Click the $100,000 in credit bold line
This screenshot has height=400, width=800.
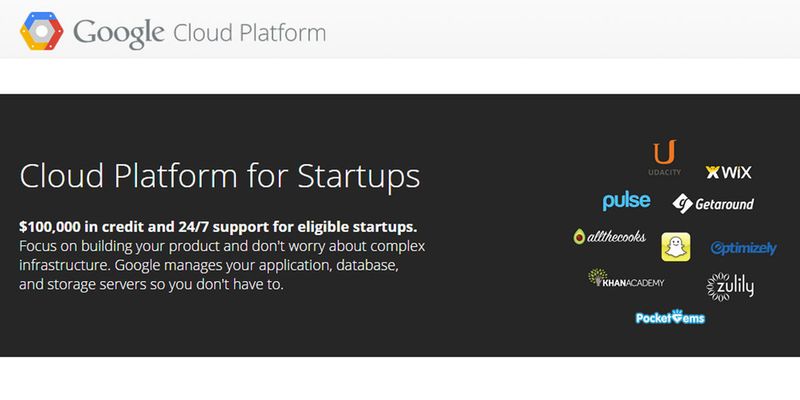tap(218, 227)
